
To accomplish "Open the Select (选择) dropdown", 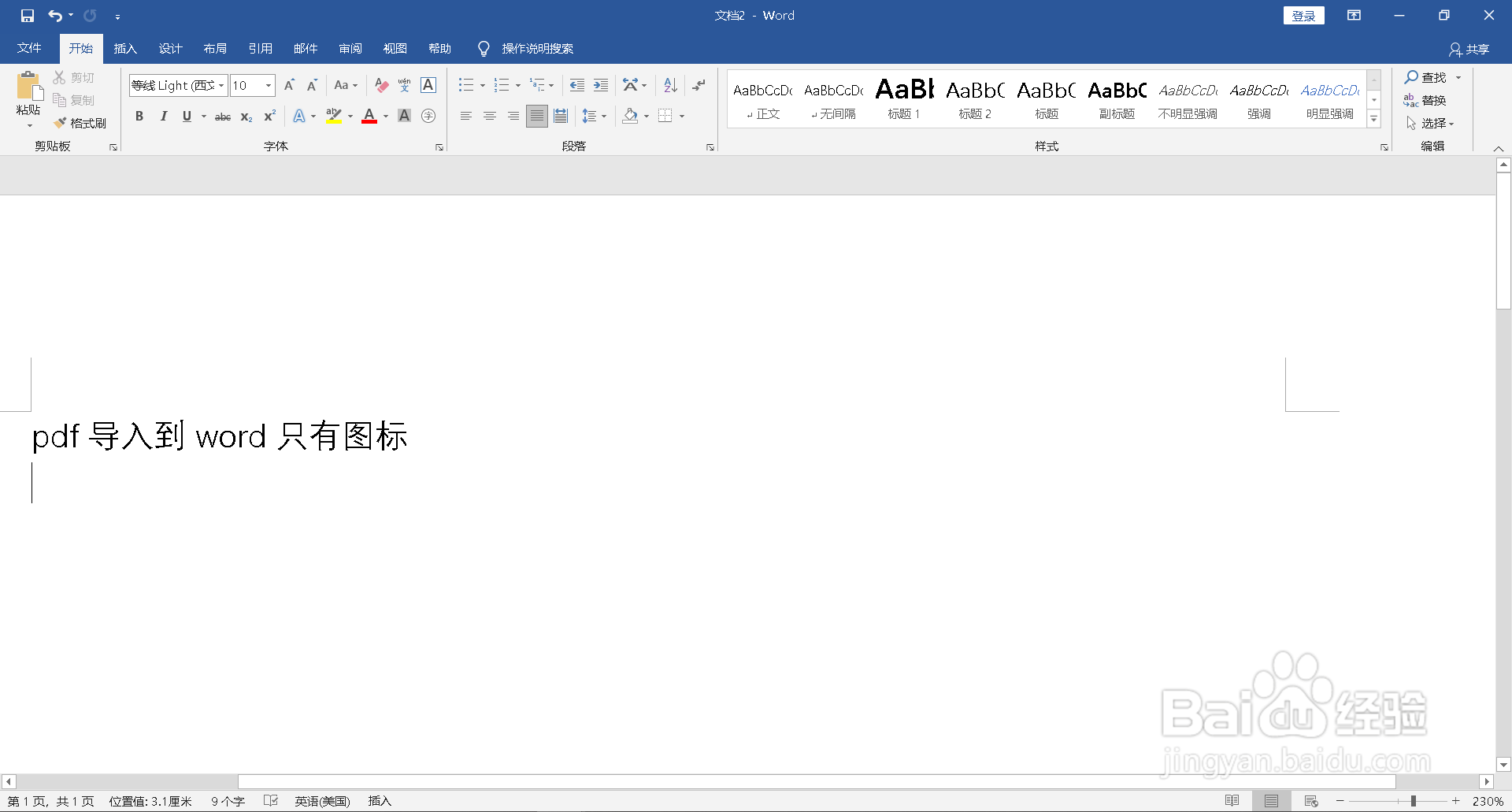I will [1431, 123].
